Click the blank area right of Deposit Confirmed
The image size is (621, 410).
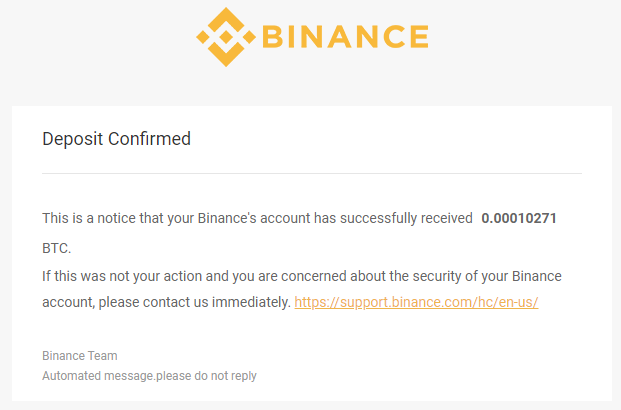click(x=400, y=139)
